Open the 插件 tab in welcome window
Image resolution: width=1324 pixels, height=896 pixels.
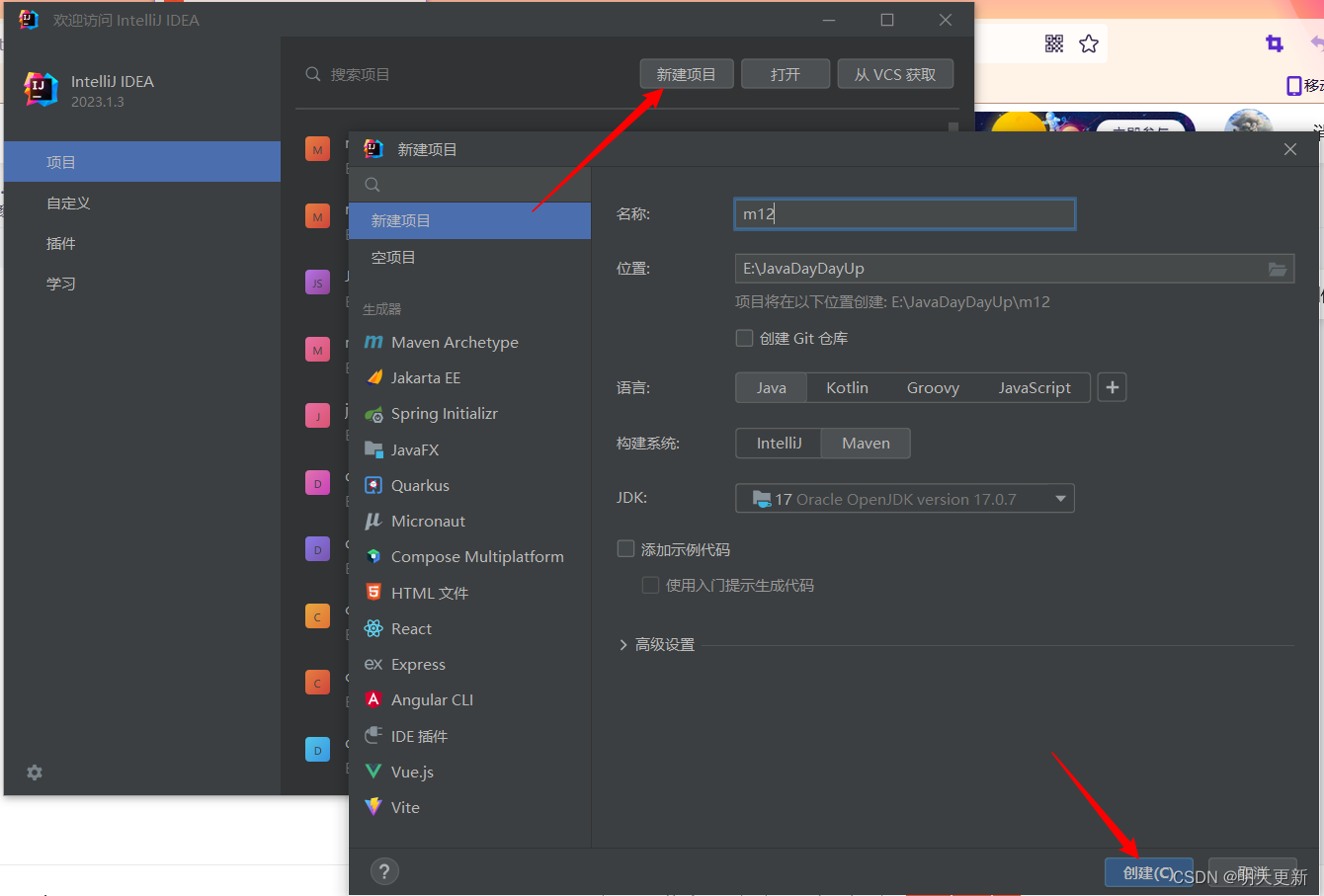[x=142, y=243]
